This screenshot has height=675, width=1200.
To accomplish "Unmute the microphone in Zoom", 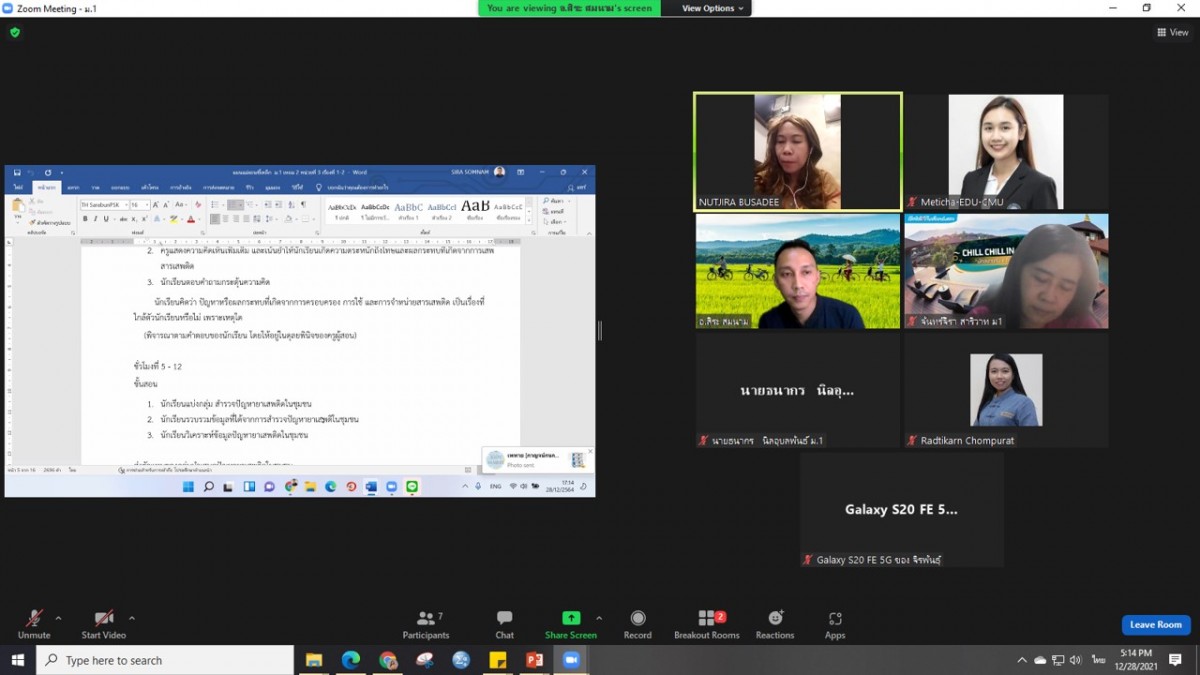I will 33,623.
